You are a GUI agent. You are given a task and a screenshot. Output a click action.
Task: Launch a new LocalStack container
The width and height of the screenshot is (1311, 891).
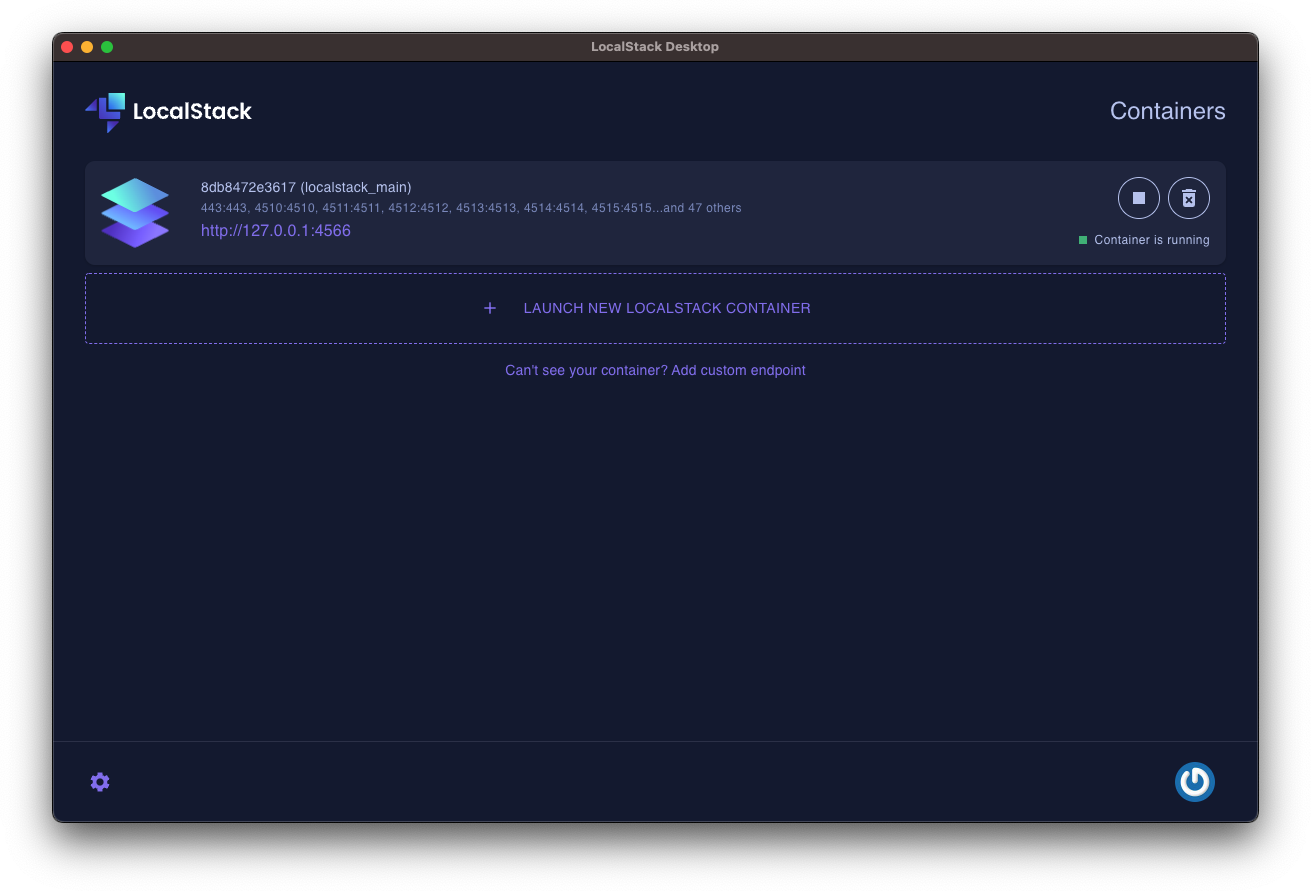[x=666, y=308]
